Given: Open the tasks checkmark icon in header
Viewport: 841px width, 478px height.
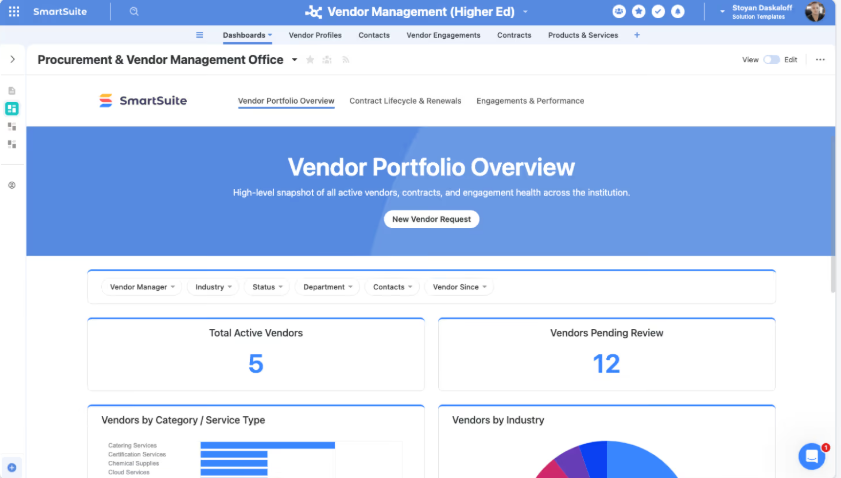Looking at the screenshot, I should coord(658,11).
